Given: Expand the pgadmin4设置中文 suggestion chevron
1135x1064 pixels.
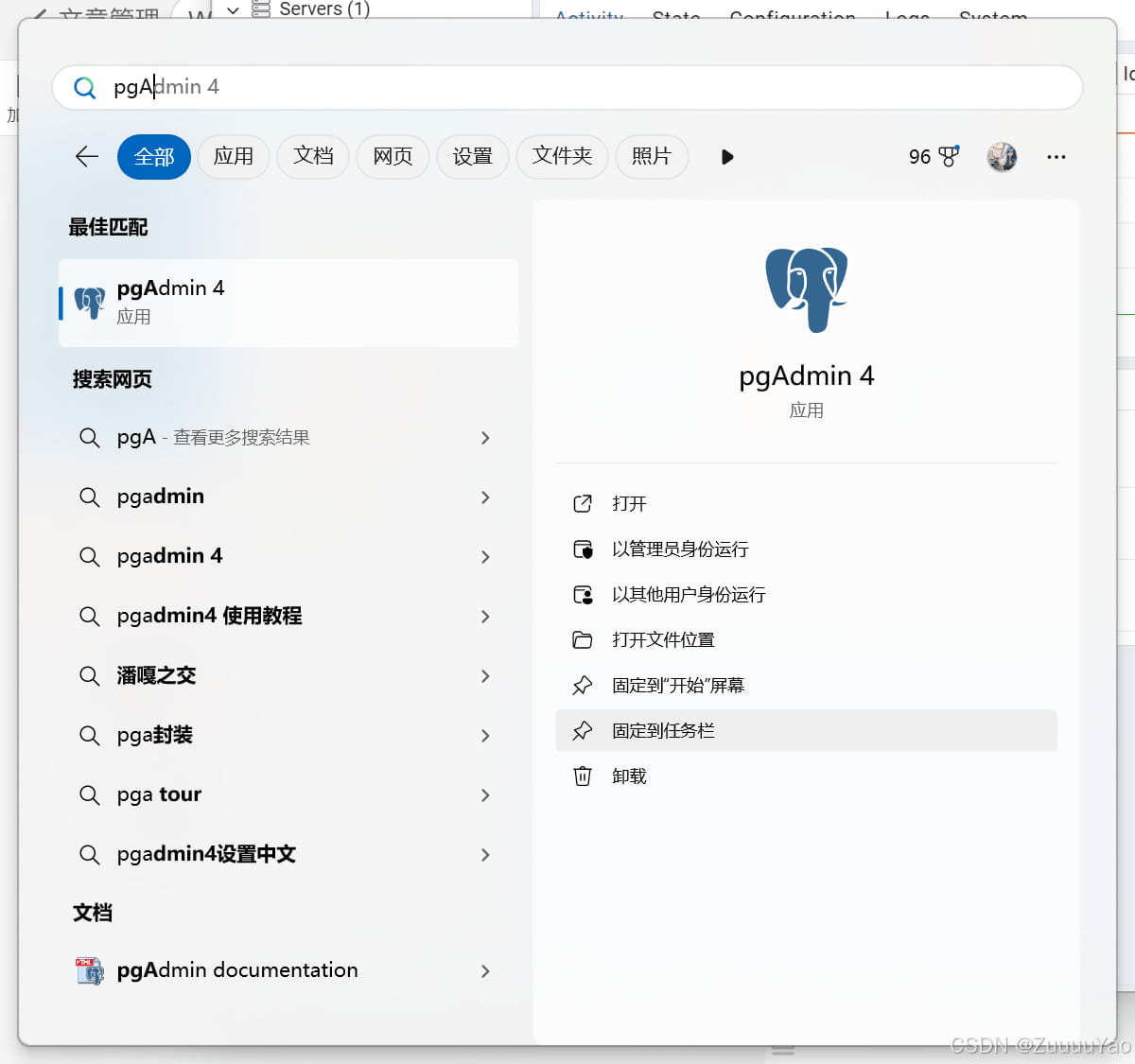Looking at the screenshot, I should click(x=485, y=855).
